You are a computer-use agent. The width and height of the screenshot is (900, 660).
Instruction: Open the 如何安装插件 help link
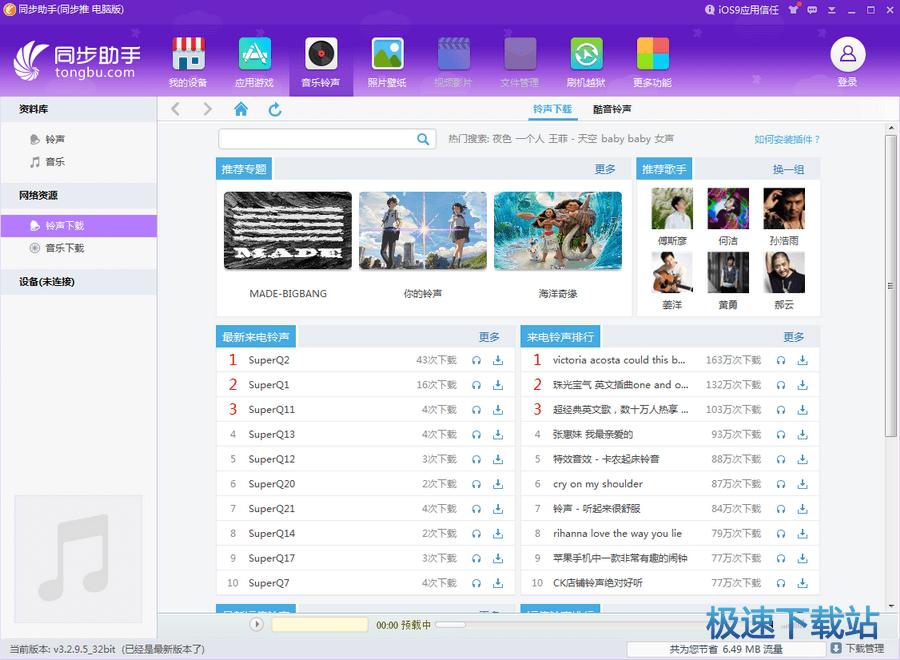(x=787, y=139)
